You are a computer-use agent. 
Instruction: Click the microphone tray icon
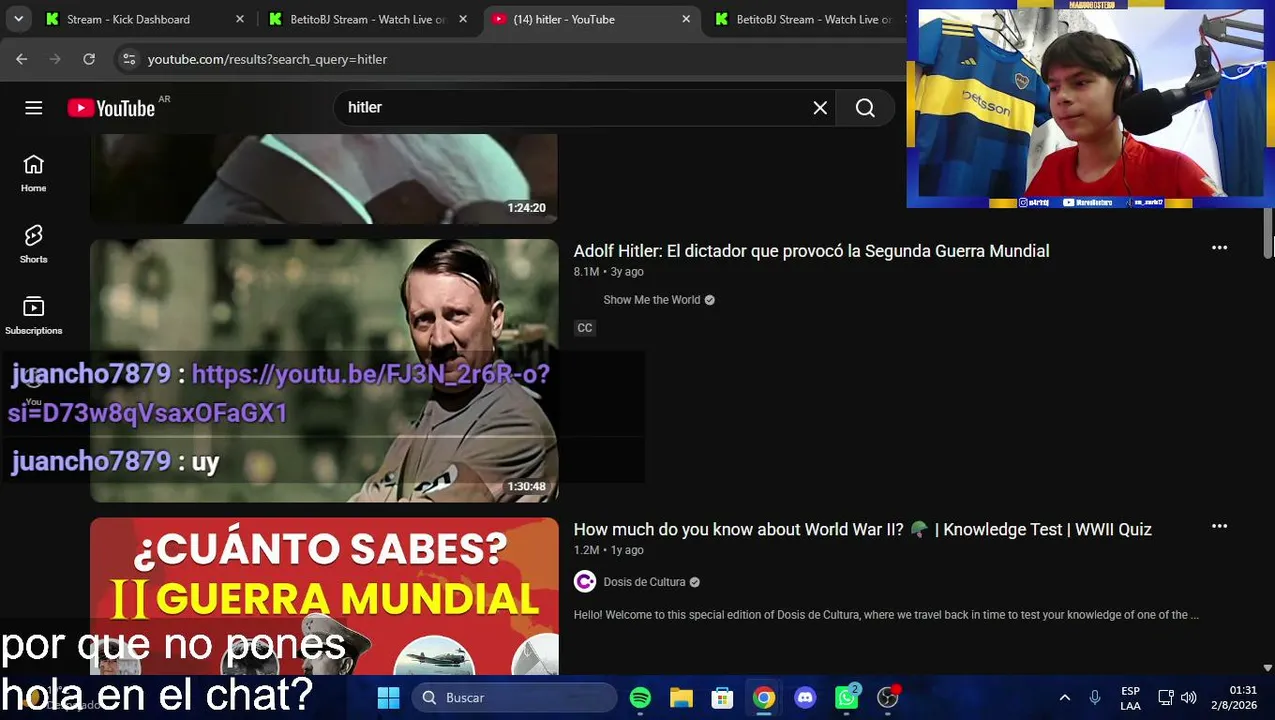pos(1095,698)
